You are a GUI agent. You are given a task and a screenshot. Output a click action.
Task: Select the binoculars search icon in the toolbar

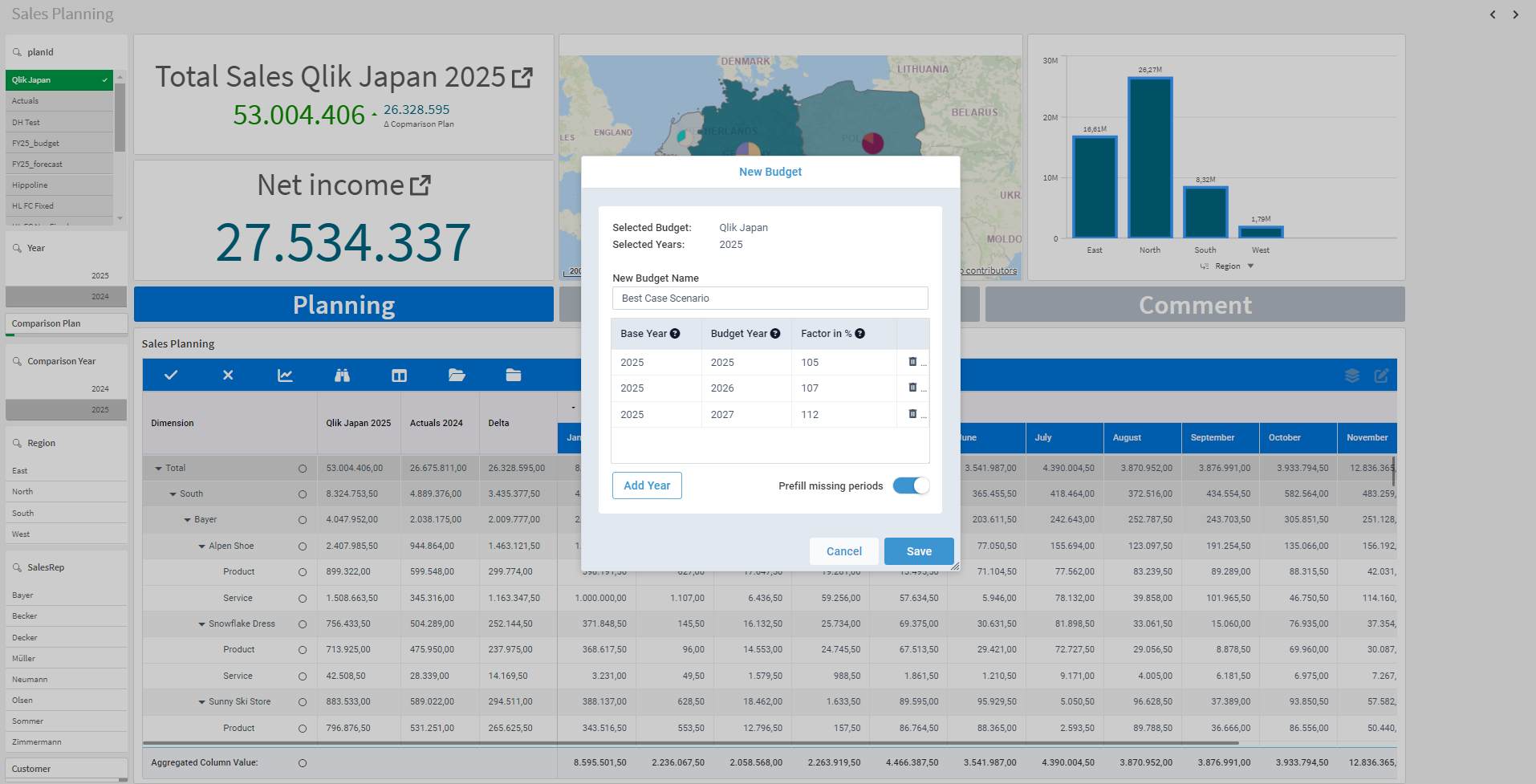click(342, 374)
